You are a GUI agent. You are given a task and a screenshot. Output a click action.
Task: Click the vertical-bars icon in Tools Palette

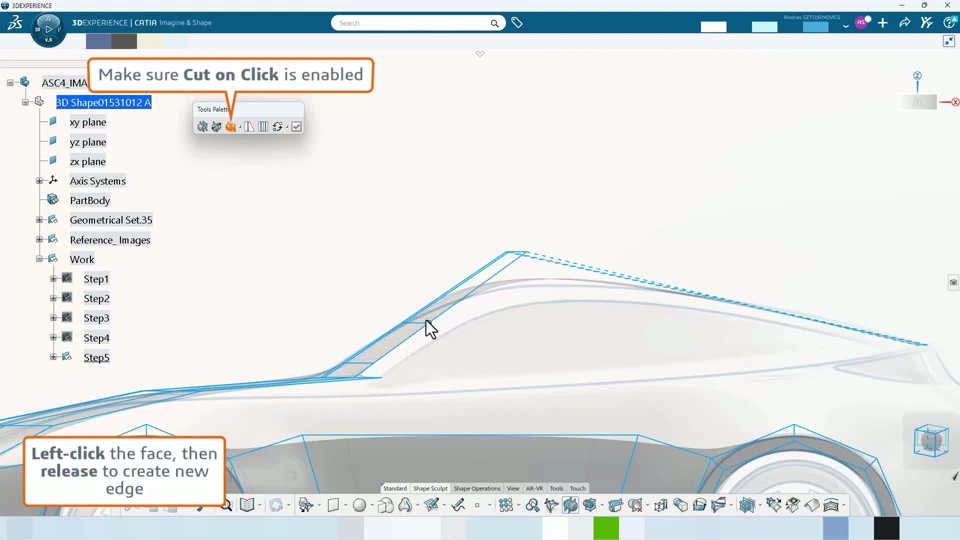263,127
